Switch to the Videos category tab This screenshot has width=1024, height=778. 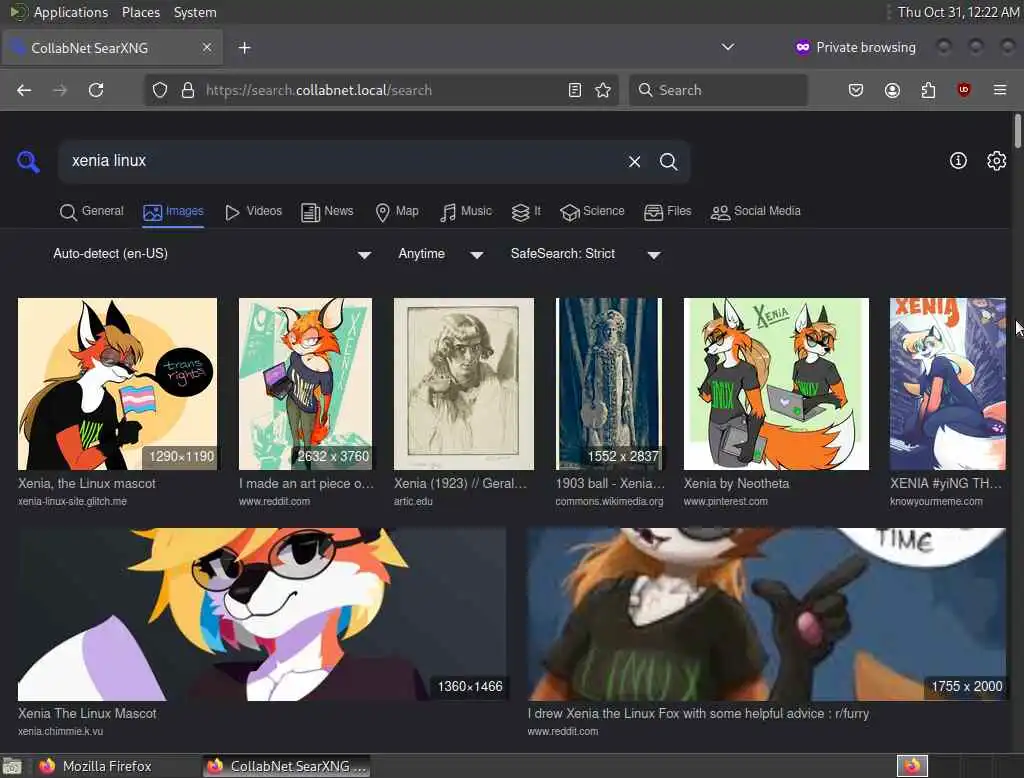pos(253,212)
